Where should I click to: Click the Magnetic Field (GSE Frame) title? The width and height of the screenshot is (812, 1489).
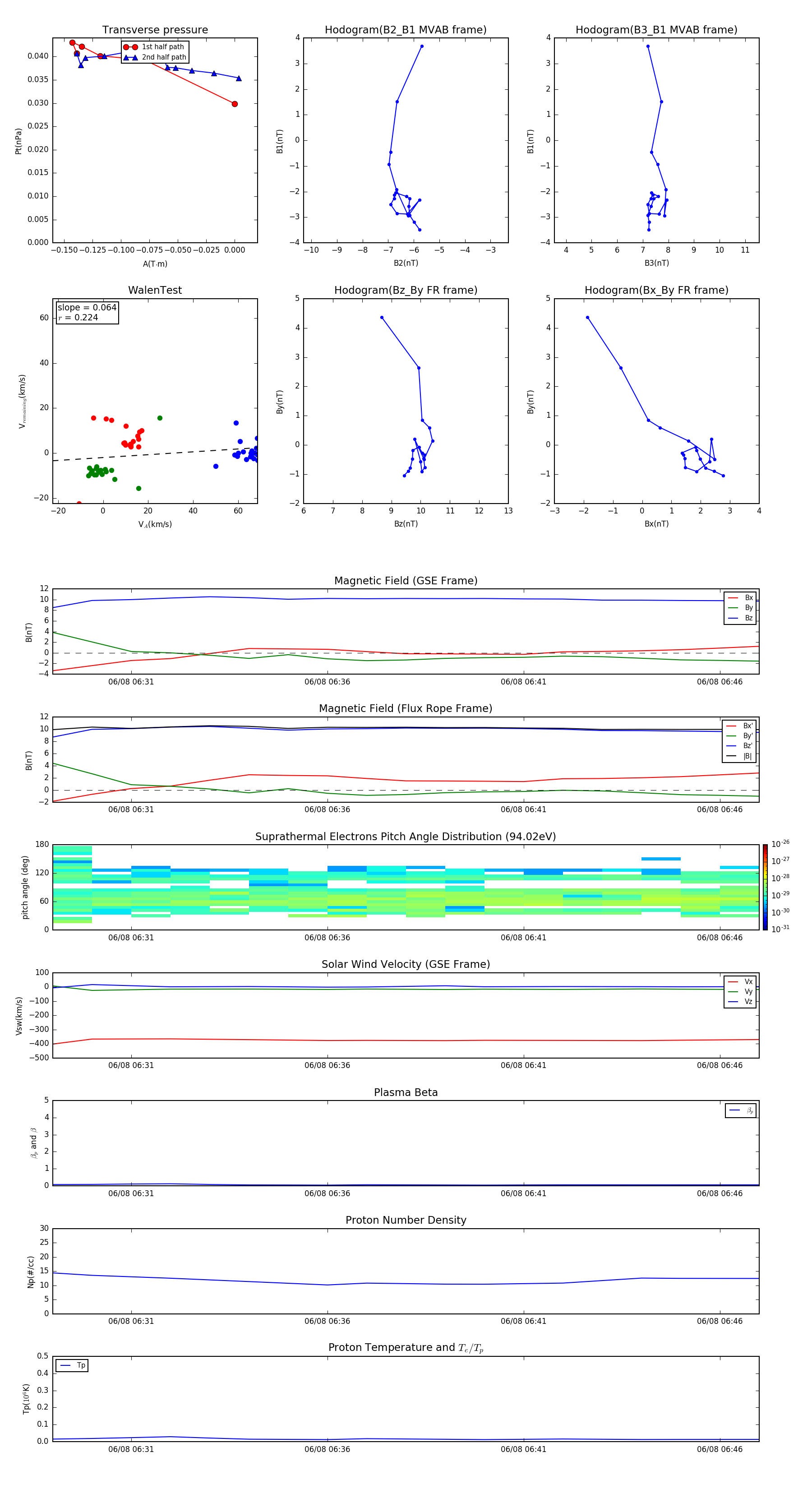[406, 581]
